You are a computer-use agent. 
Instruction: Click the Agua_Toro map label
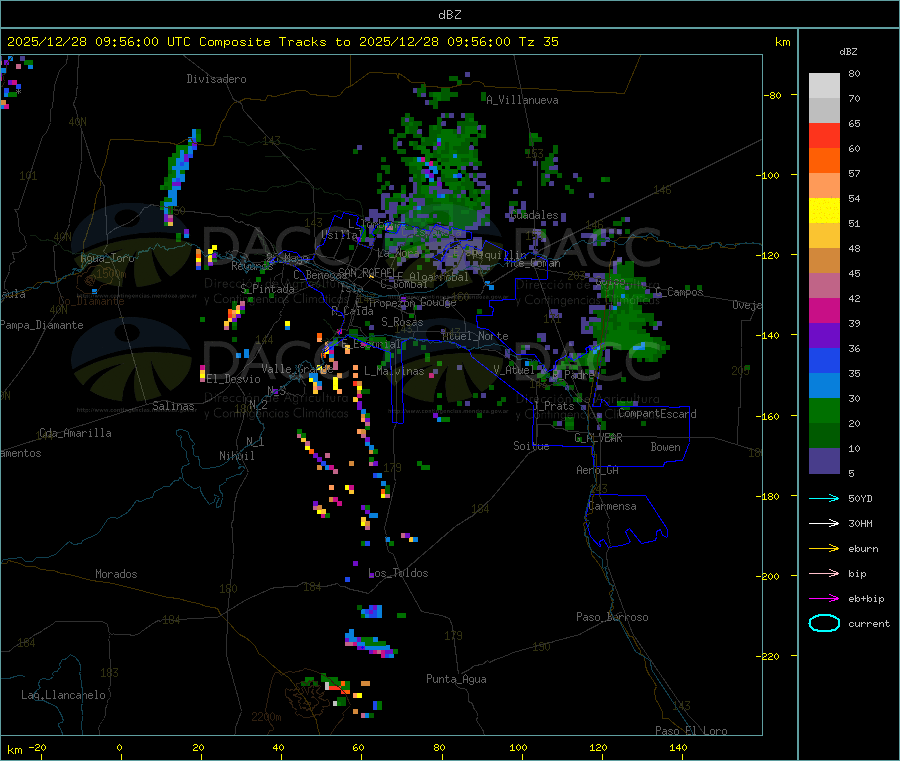(107, 258)
